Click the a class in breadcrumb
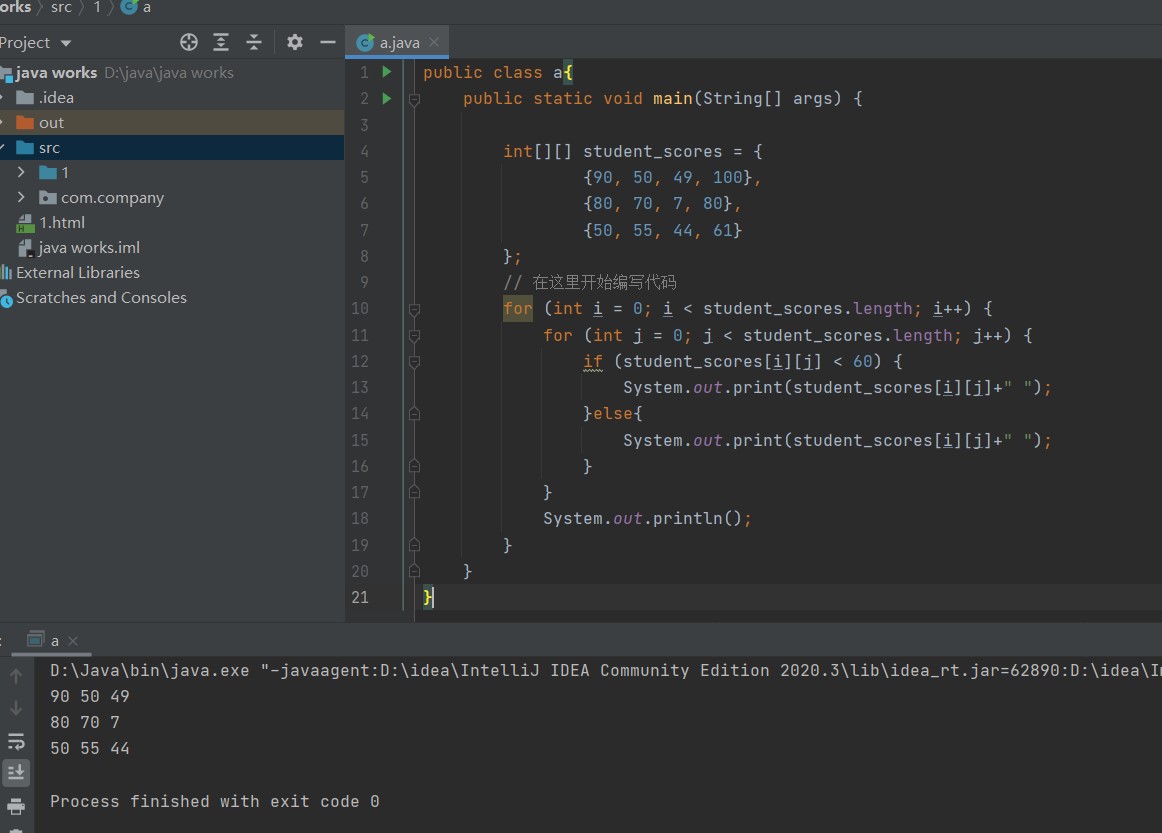This screenshot has height=833, width=1162. pyautogui.click(x=136, y=7)
